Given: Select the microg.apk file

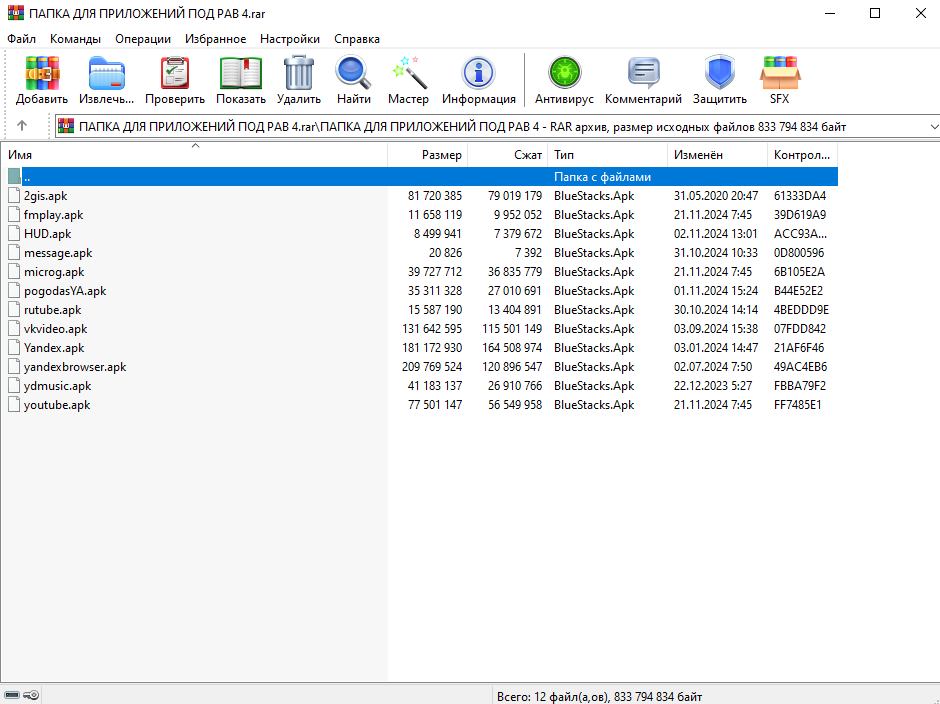Looking at the screenshot, I should [54, 272].
